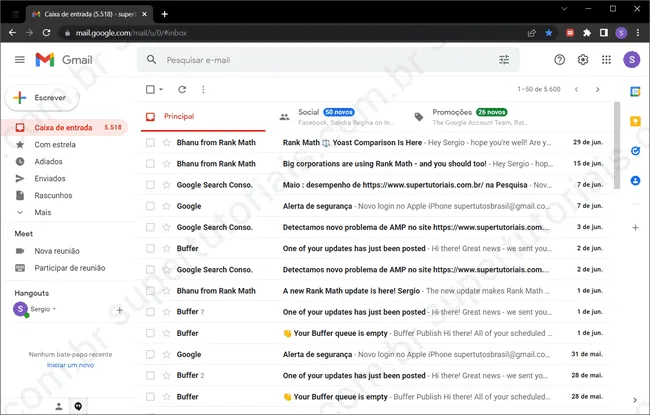This screenshot has width=650, height=415.
Task: Open a new browser tab
Action: (x=165, y=14)
